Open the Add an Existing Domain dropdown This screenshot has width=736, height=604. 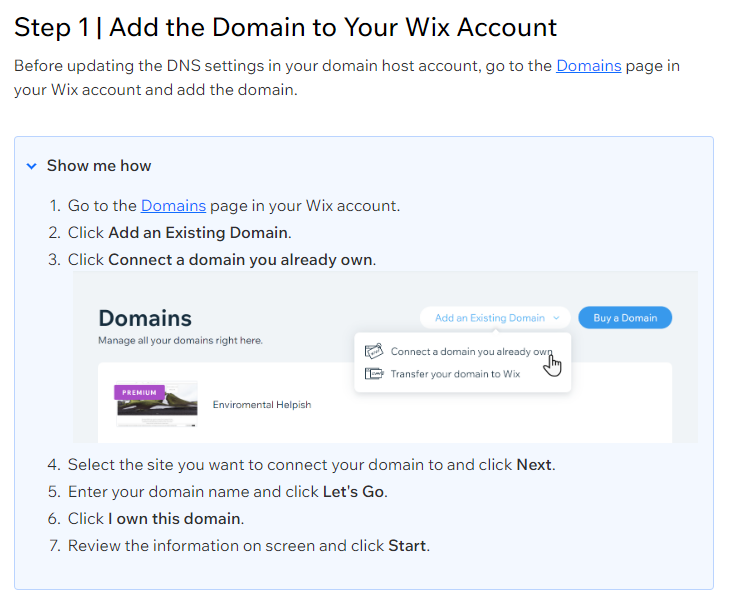click(495, 318)
